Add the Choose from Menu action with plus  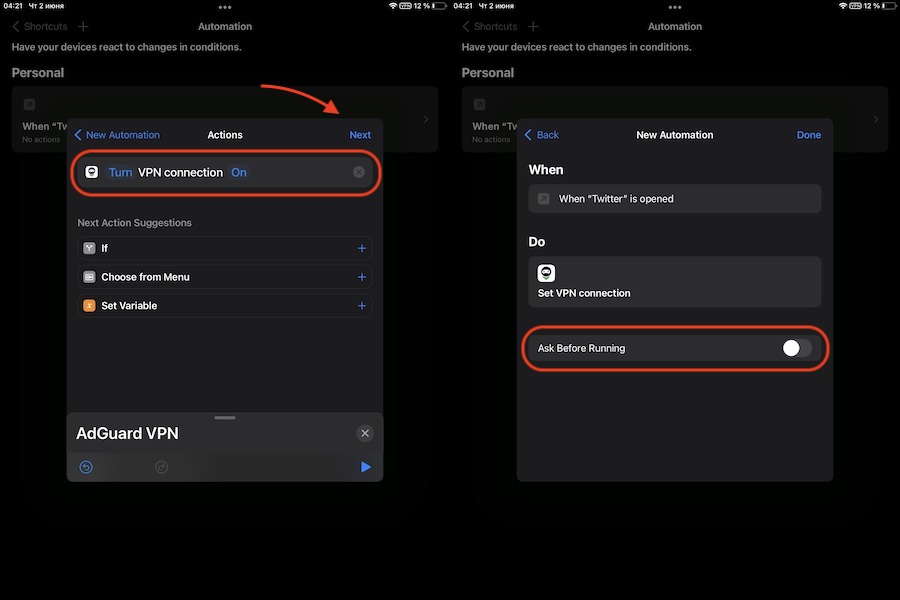click(x=361, y=277)
